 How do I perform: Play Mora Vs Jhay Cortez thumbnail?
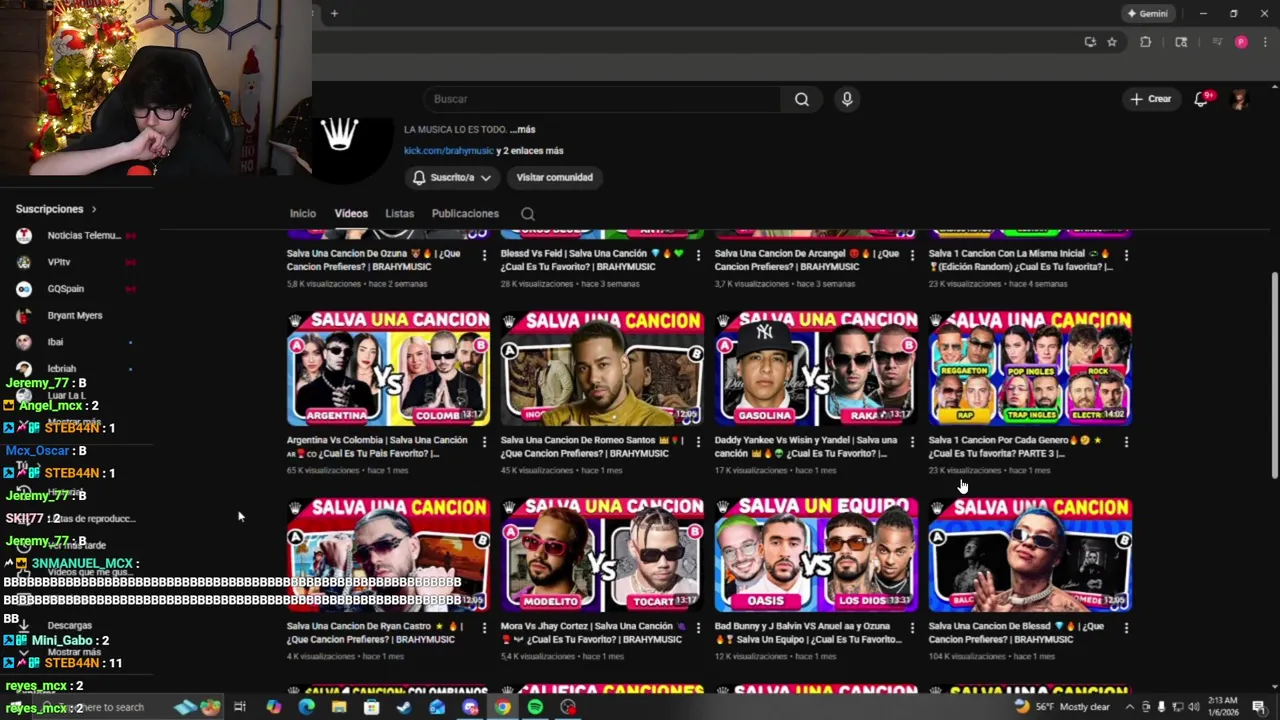point(602,555)
